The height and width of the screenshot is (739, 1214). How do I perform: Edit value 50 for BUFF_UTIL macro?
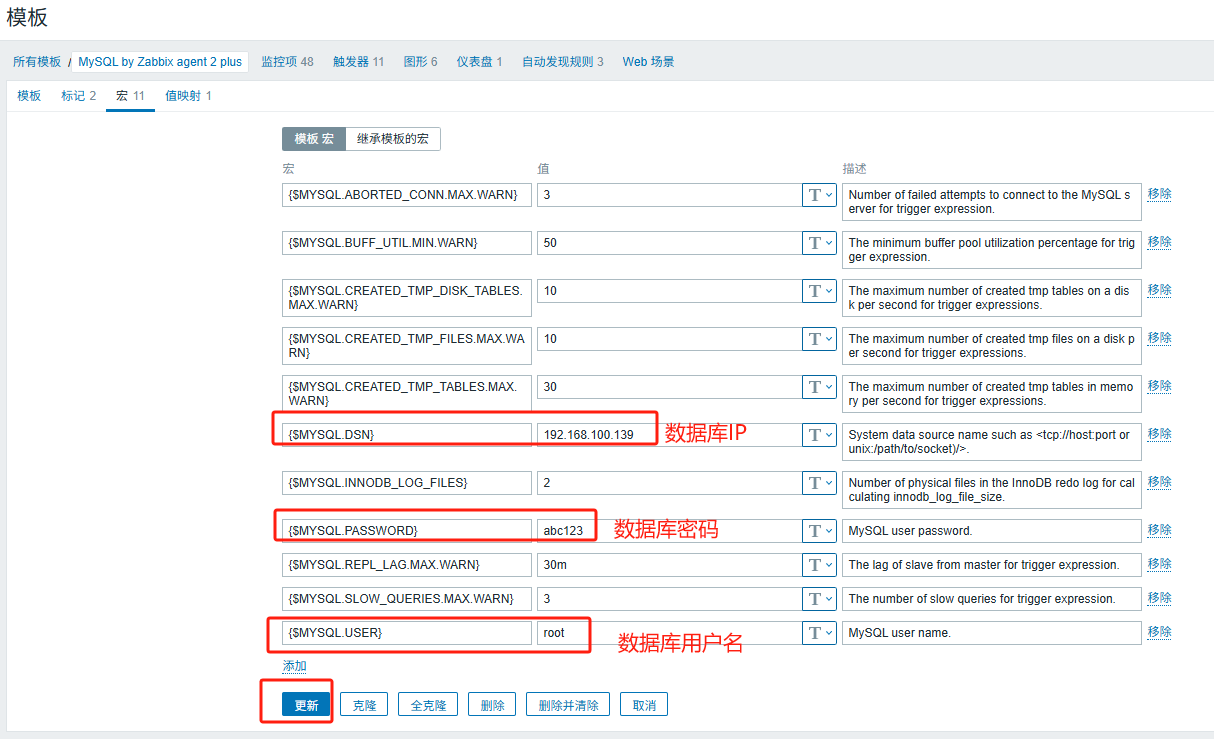coord(669,243)
